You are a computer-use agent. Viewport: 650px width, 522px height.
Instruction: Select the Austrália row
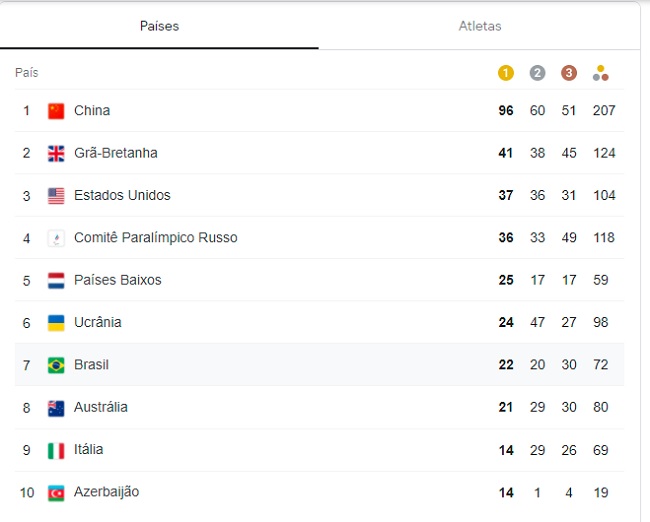tap(319, 408)
